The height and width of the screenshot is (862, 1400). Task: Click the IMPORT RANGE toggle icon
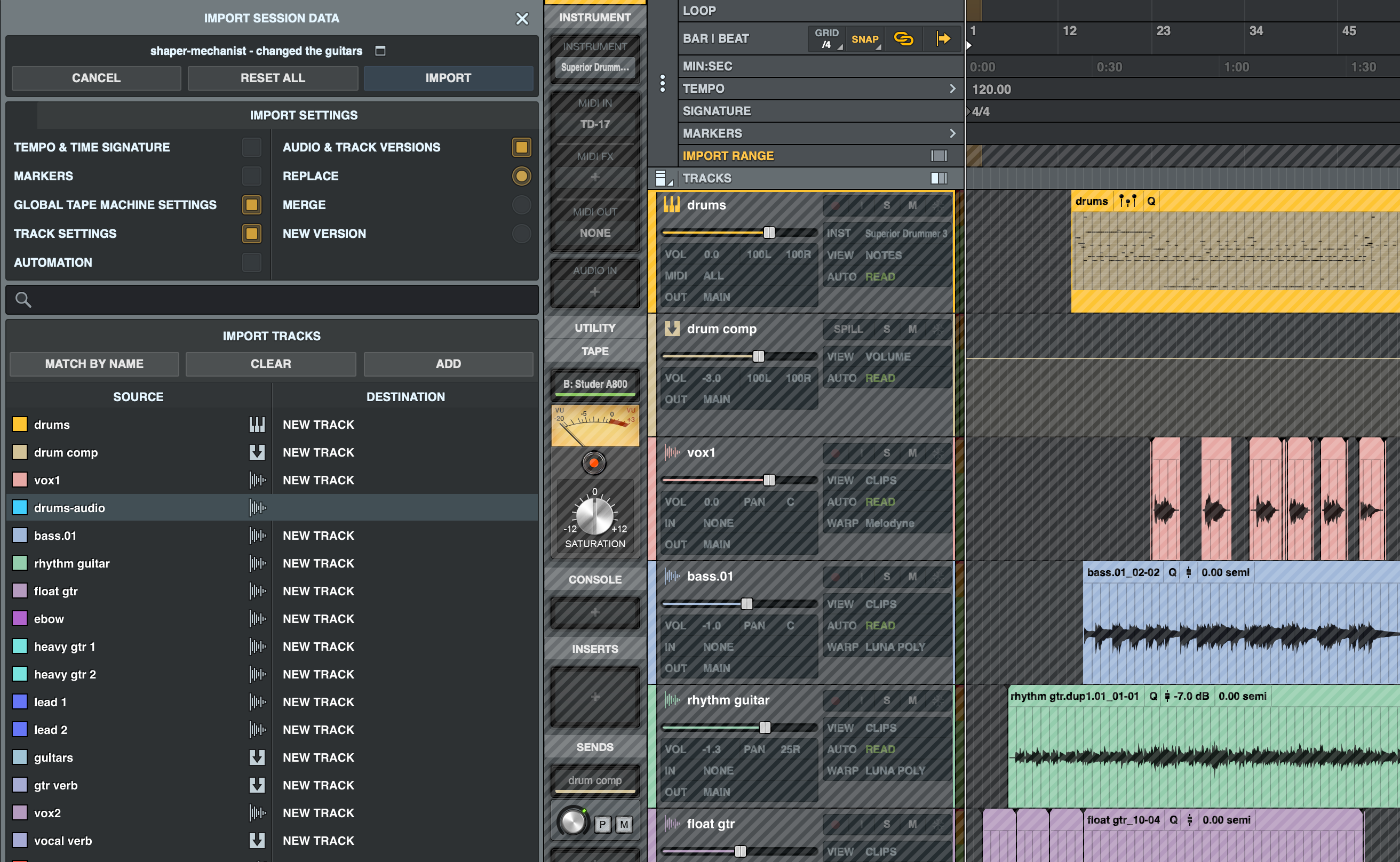[938, 156]
